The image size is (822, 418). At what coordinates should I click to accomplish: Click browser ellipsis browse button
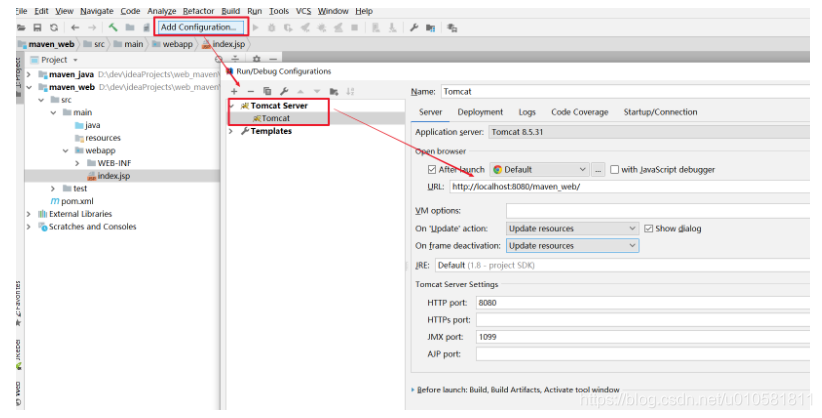[598, 169]
